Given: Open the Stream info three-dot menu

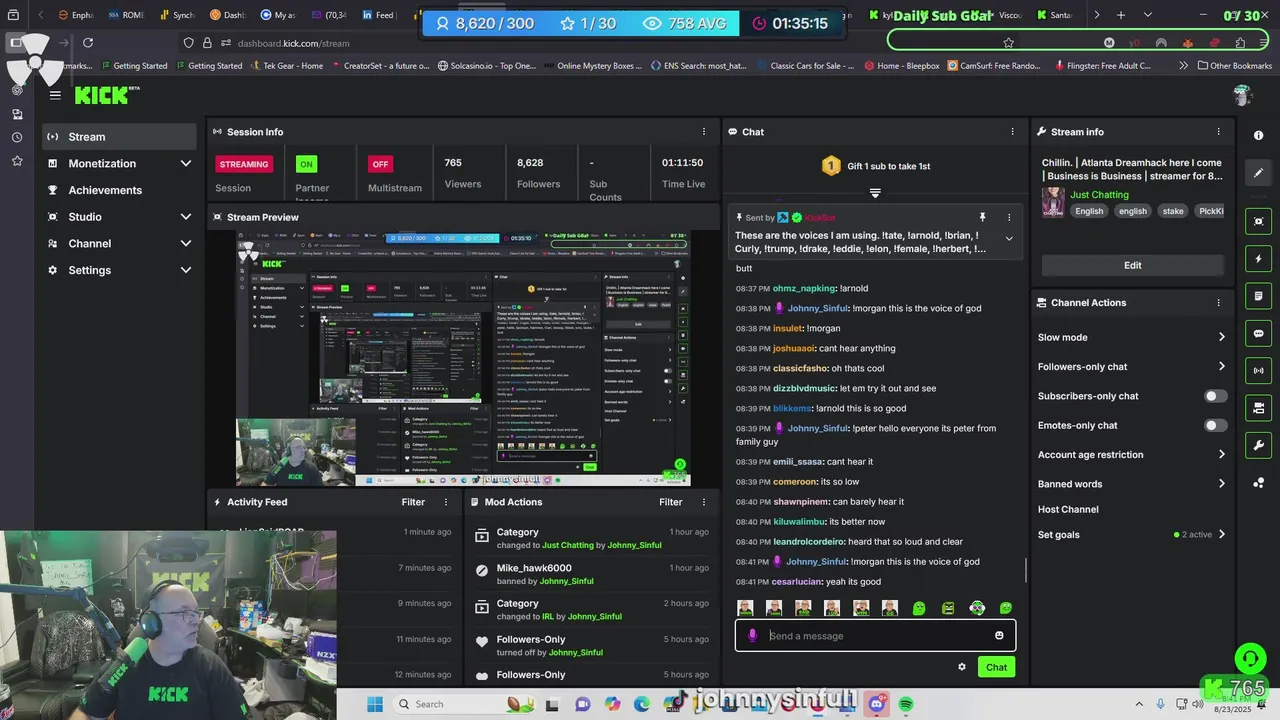Looking at the screenshot, I should (1218, 132).
